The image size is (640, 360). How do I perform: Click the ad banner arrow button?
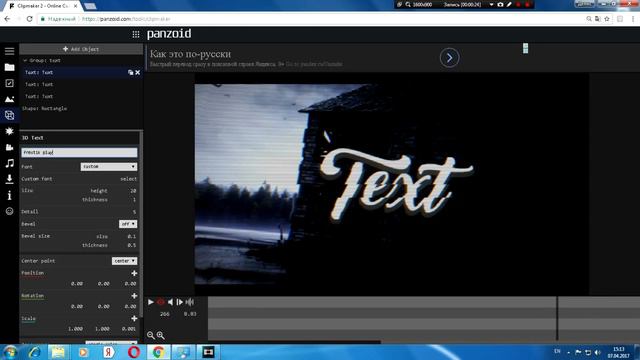click(x=449, y=58)
